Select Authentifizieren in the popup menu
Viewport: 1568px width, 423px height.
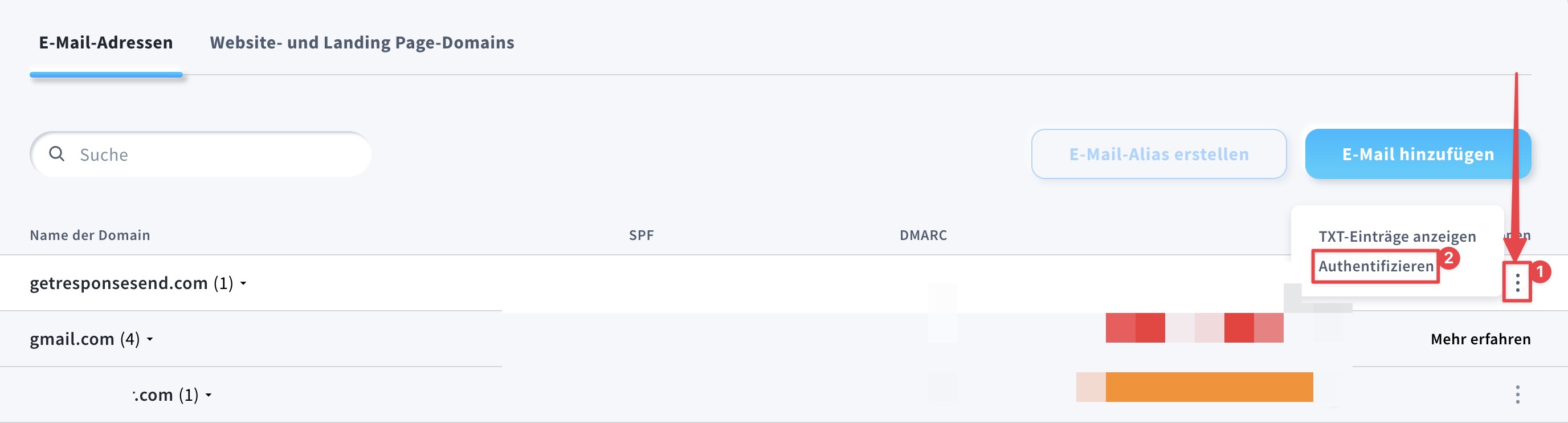tap(1375, 266)
